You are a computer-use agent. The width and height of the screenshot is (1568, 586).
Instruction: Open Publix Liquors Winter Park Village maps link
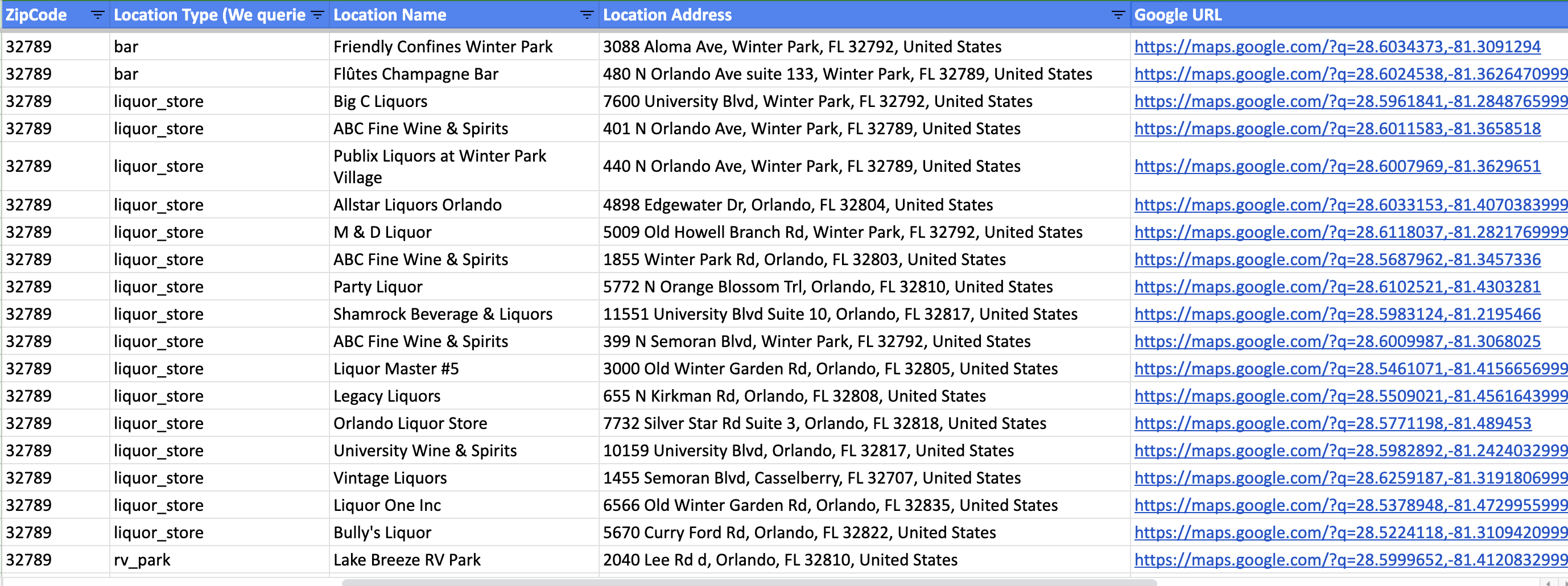pos(1338,167)
